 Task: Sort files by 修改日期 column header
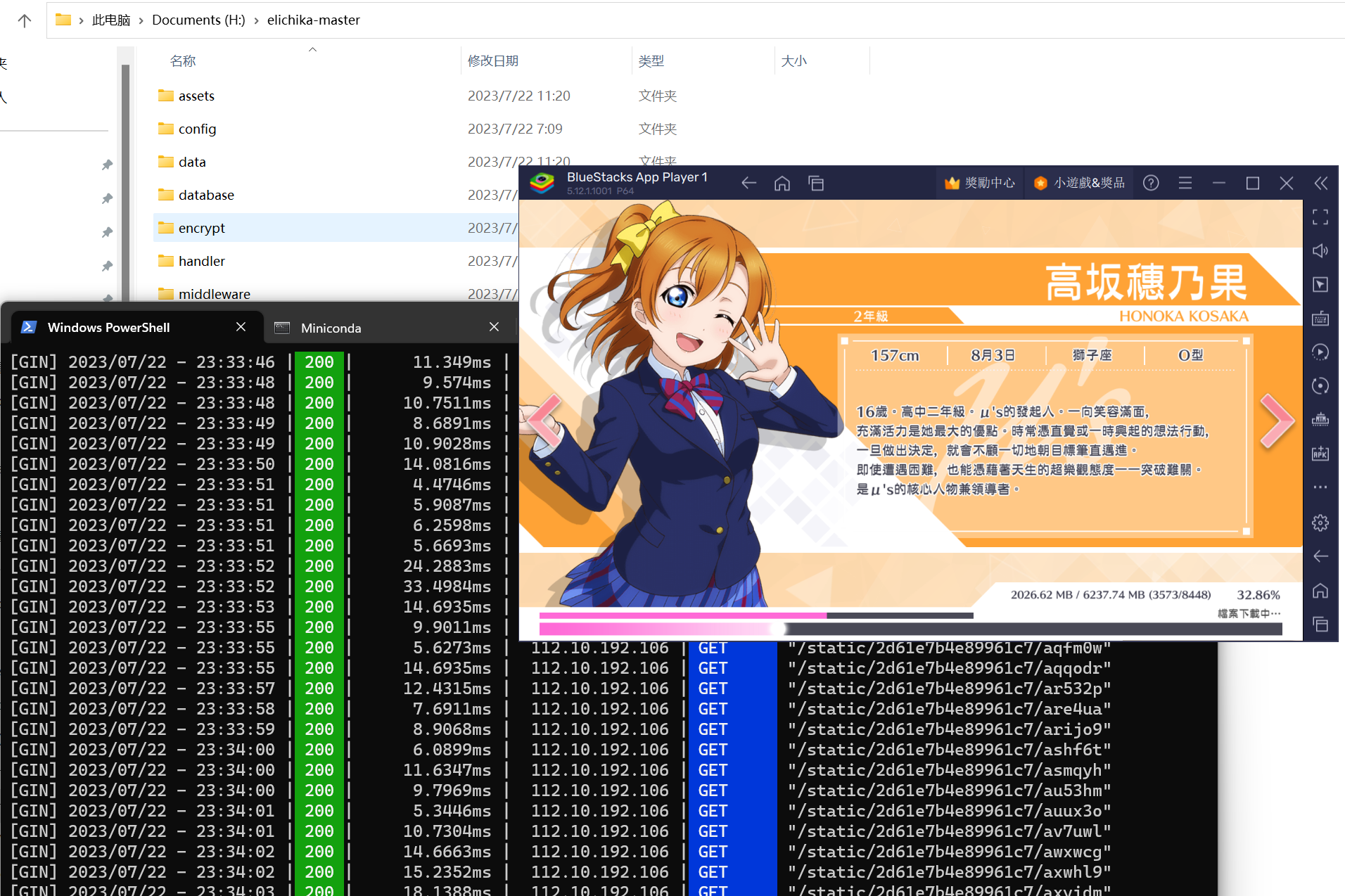point(493,61)
